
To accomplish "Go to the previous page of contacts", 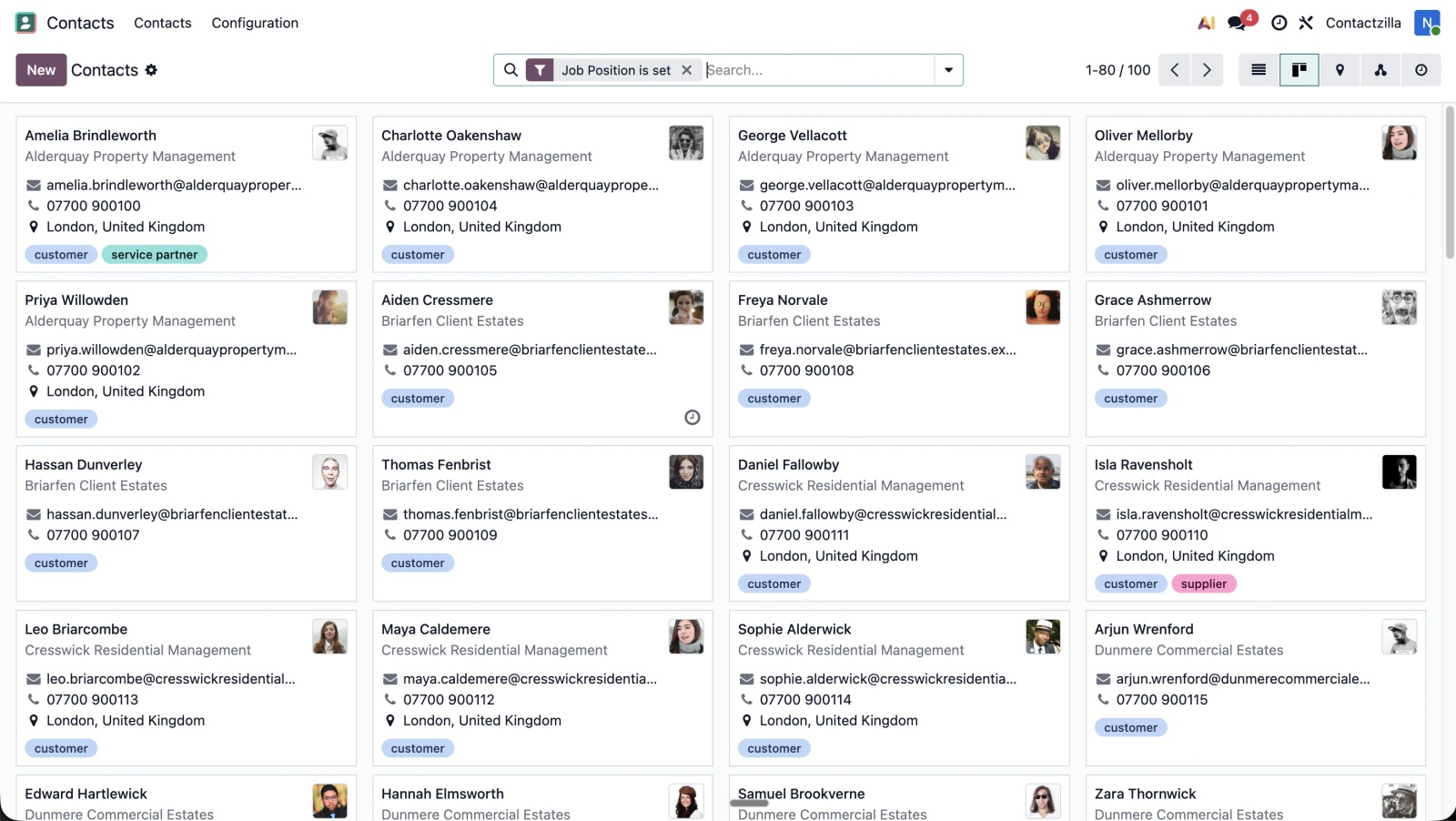I will coord(1175,70).
